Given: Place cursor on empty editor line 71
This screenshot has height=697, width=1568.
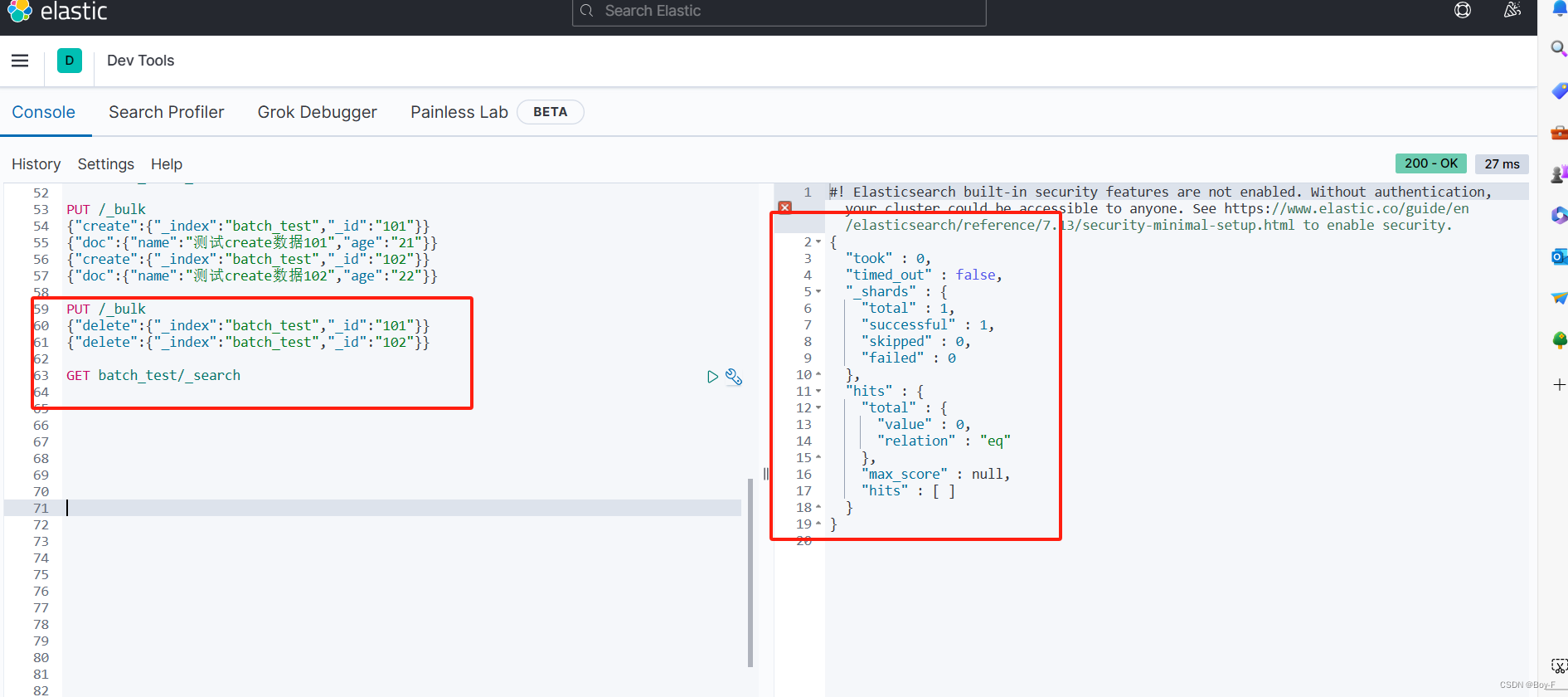Looking at the screenshot, I should (402, 508).
